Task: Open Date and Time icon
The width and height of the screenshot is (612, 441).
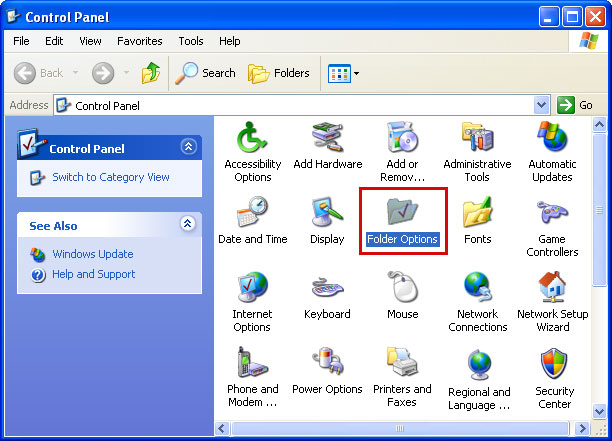Action: coord(253,220)
